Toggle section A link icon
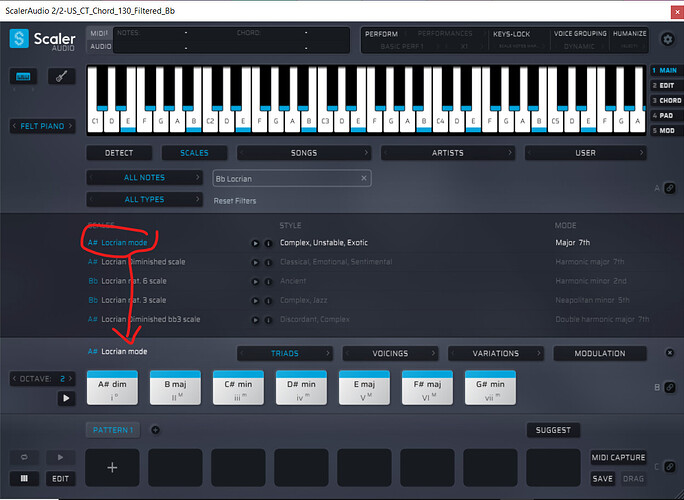Screen dimensions: 684x500 coord(670,188)
